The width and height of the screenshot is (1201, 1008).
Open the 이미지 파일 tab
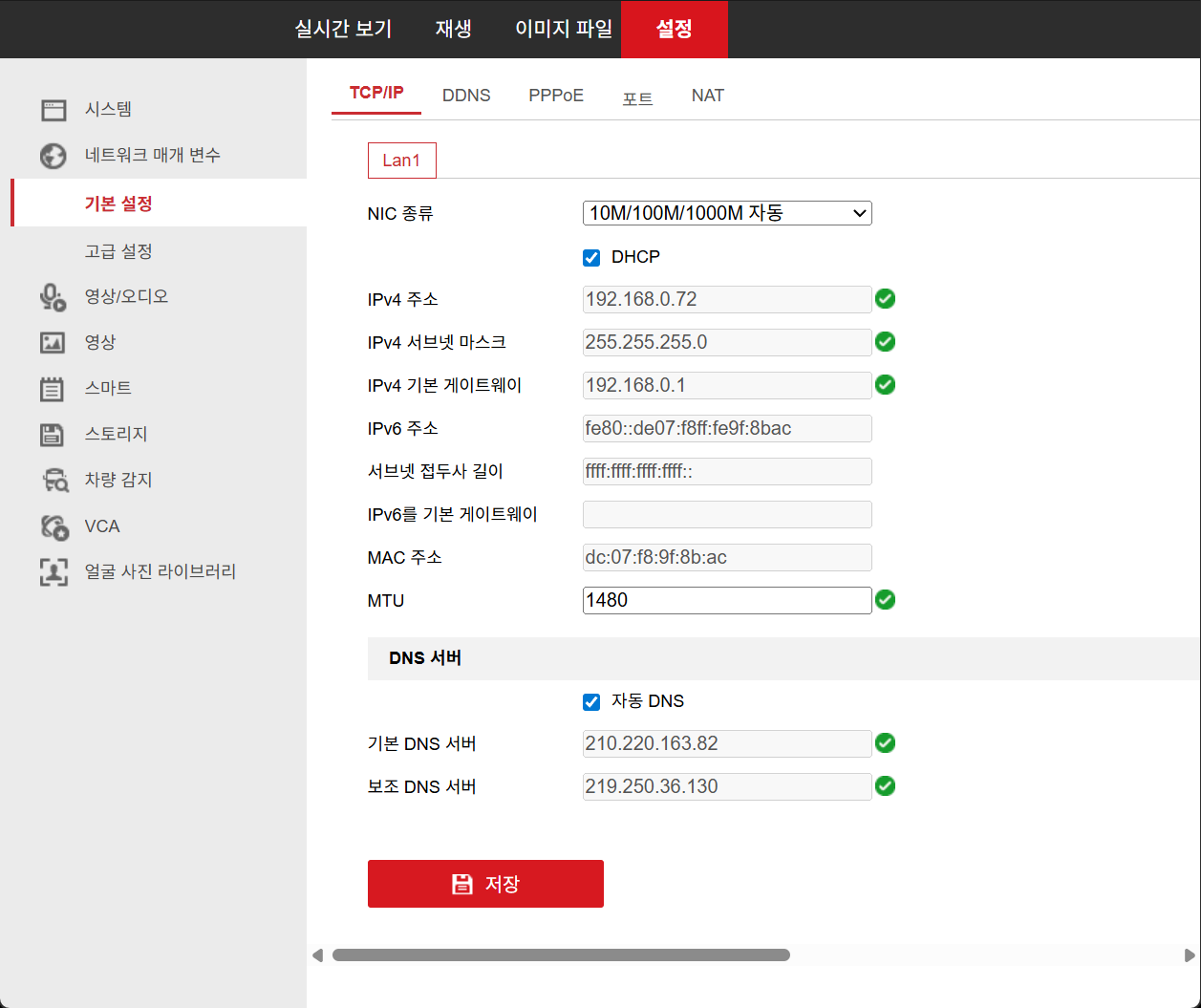564,29
